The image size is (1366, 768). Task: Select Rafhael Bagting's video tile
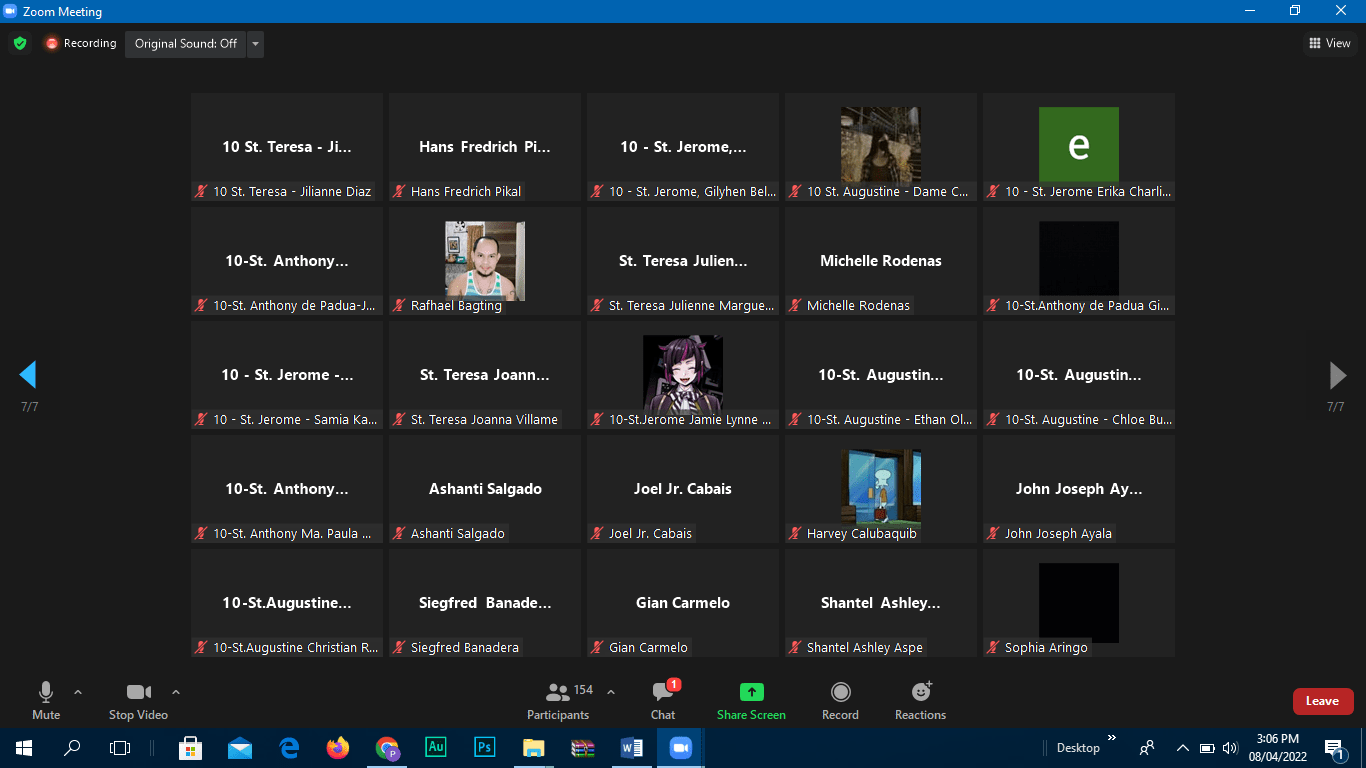click(485, 261)
